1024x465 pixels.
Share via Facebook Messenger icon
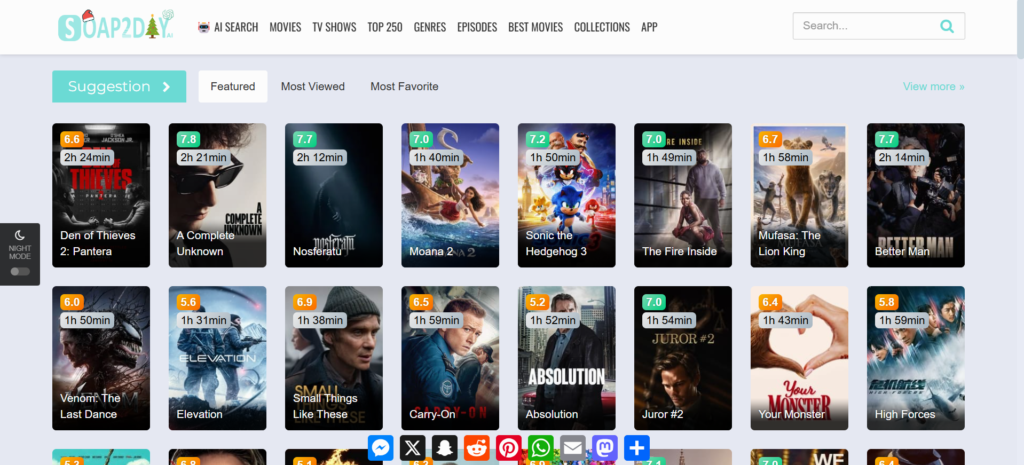381,448
